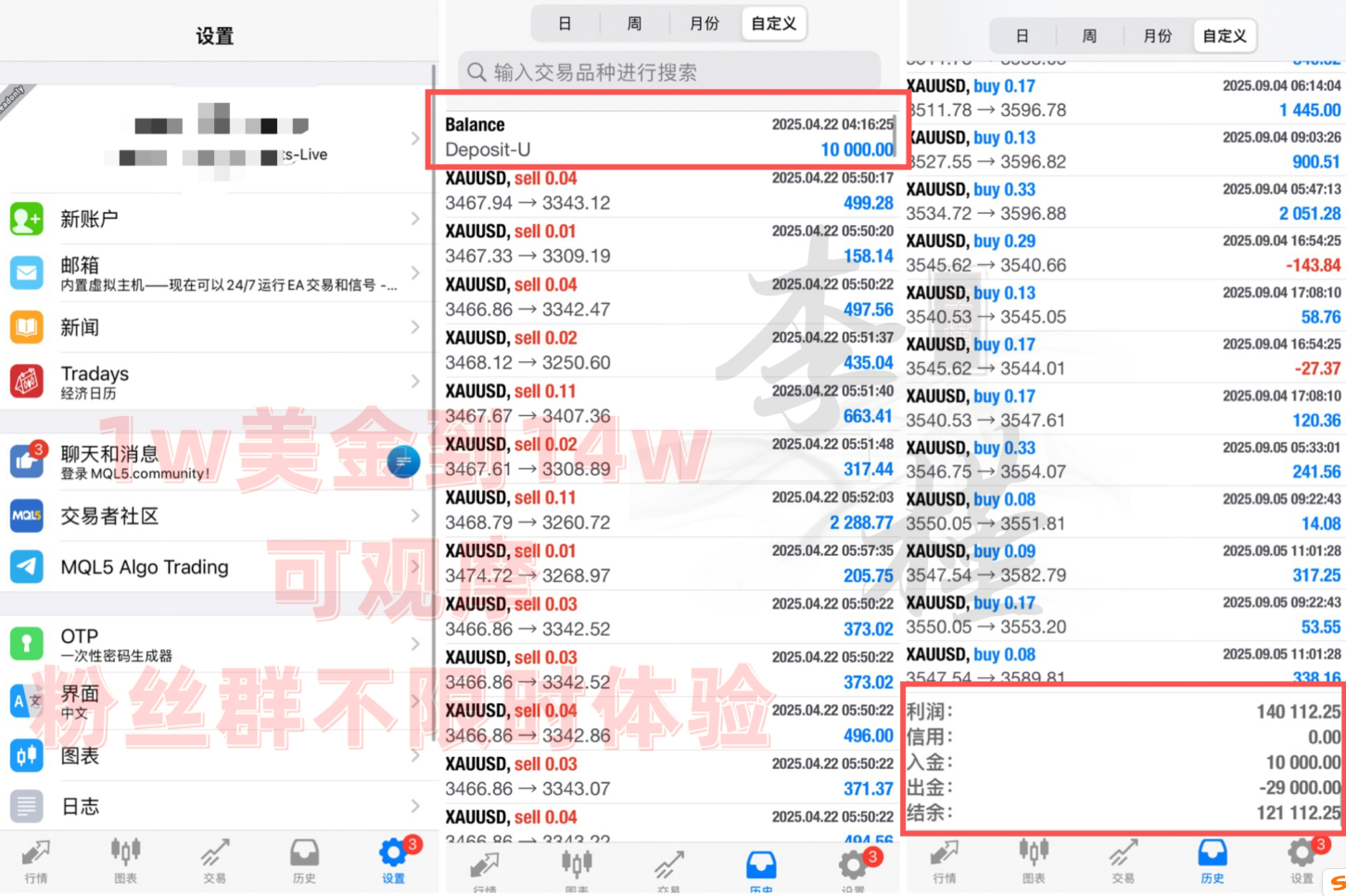
Task: Open the OTP one-time password generator icon
Action: point(26,643)
